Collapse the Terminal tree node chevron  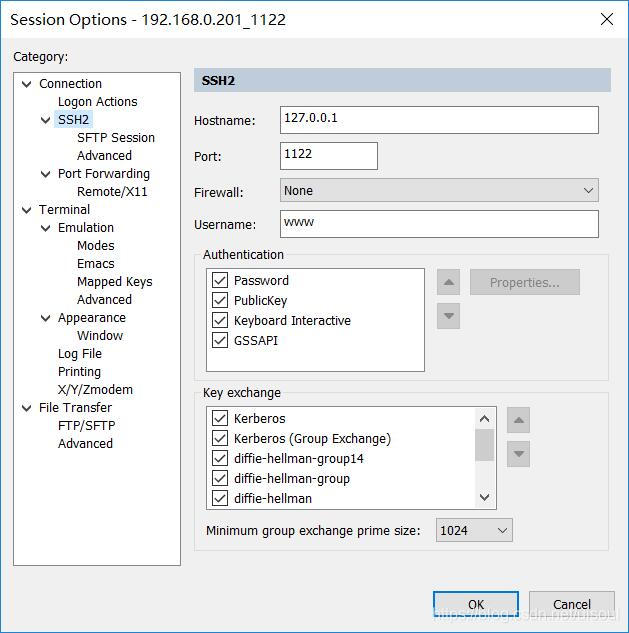(27, 210)
